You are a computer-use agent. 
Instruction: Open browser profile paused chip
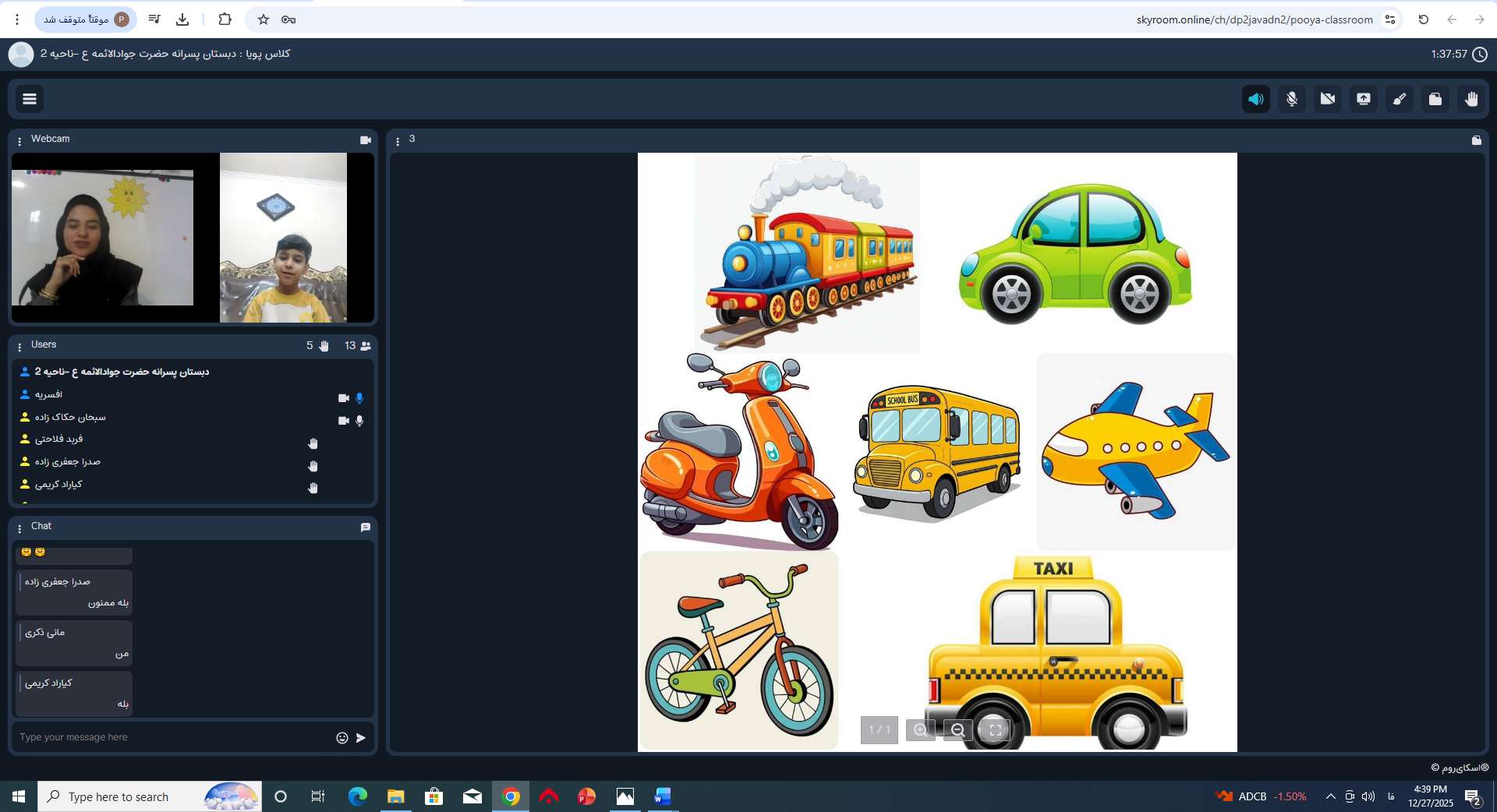(86, 19)
